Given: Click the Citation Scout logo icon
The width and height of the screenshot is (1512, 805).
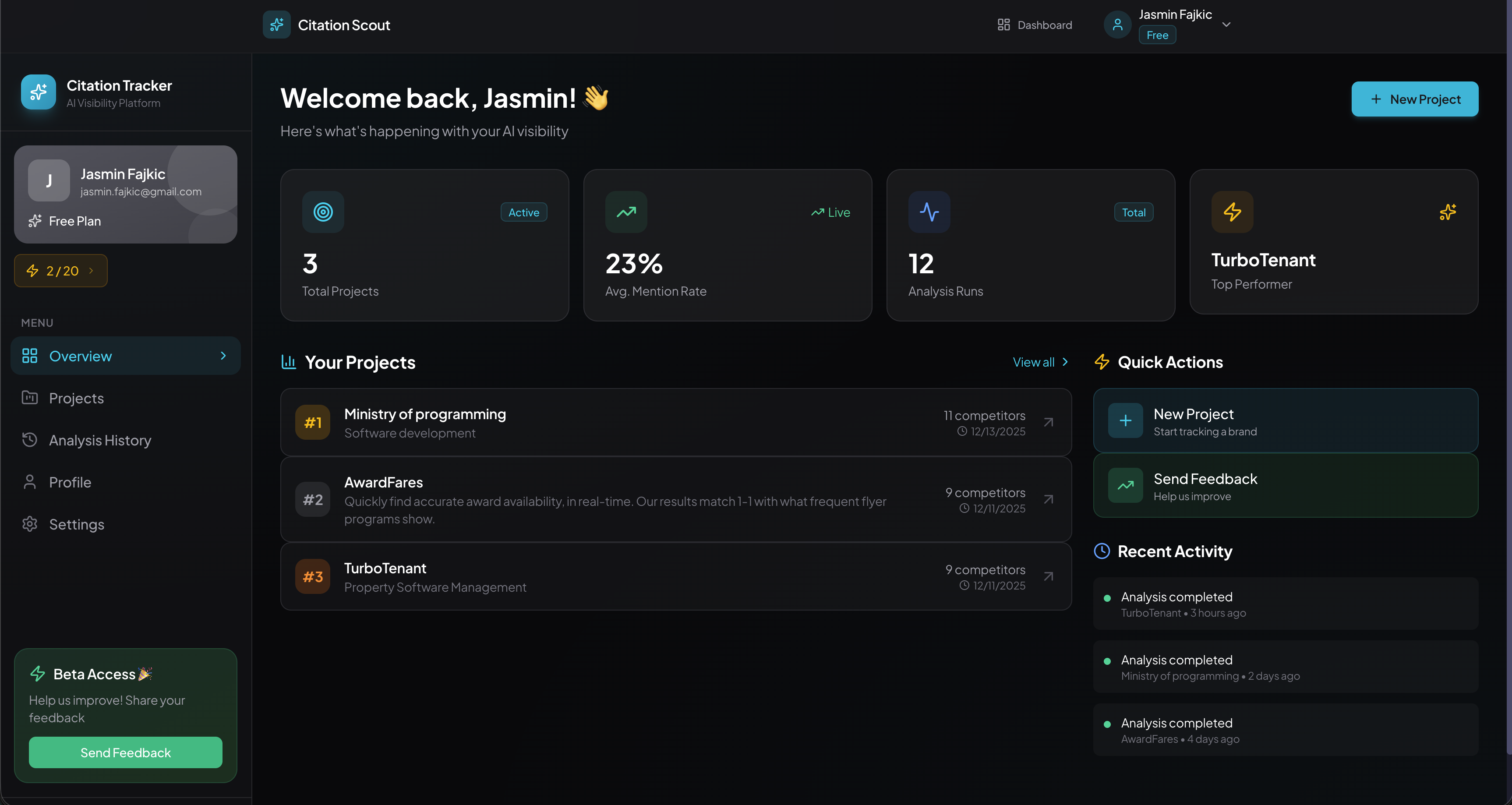Looking at the screenshot, I should tap(276, 25).
